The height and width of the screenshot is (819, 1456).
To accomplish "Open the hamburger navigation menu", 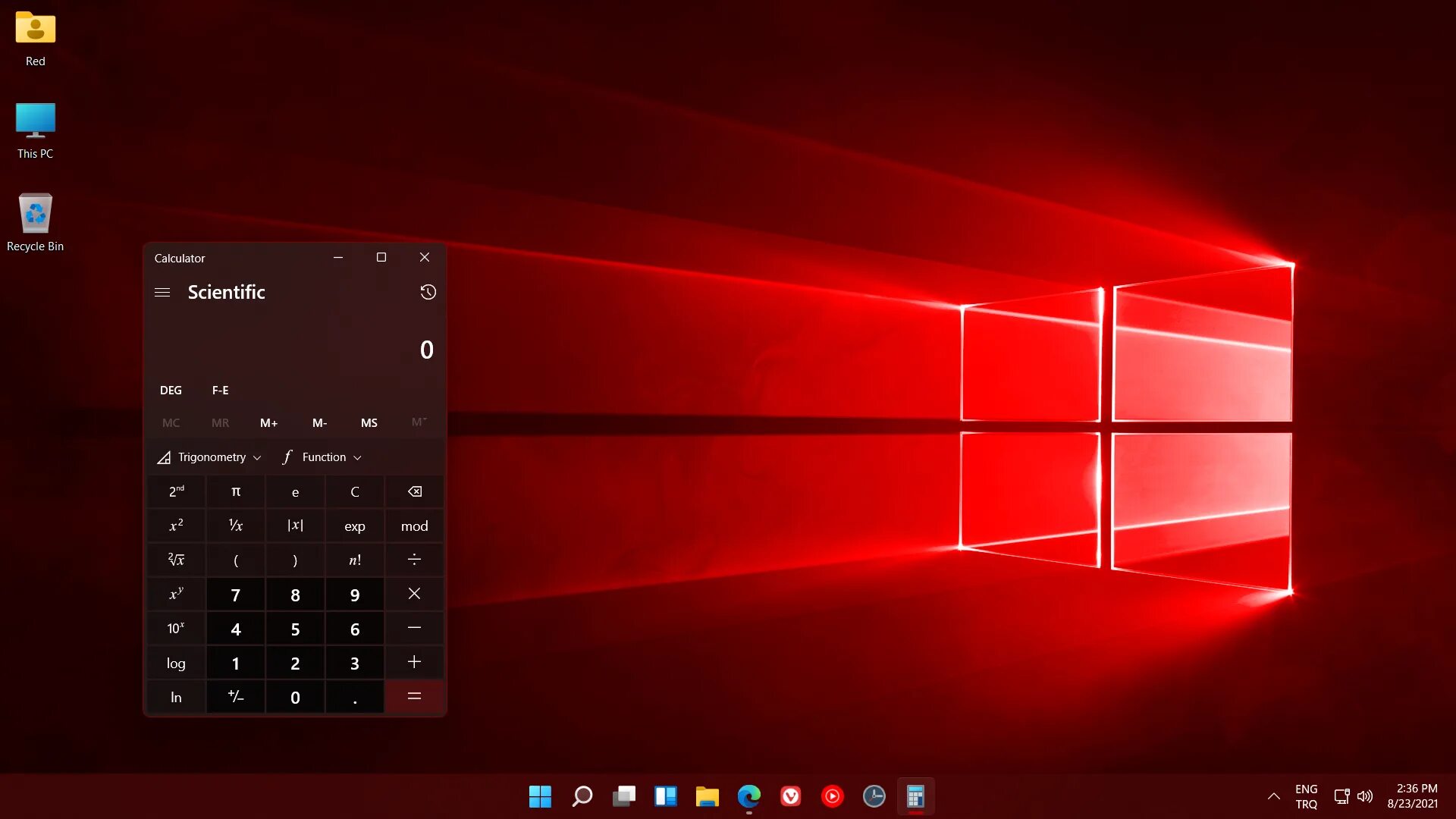I will click(162, 292).
